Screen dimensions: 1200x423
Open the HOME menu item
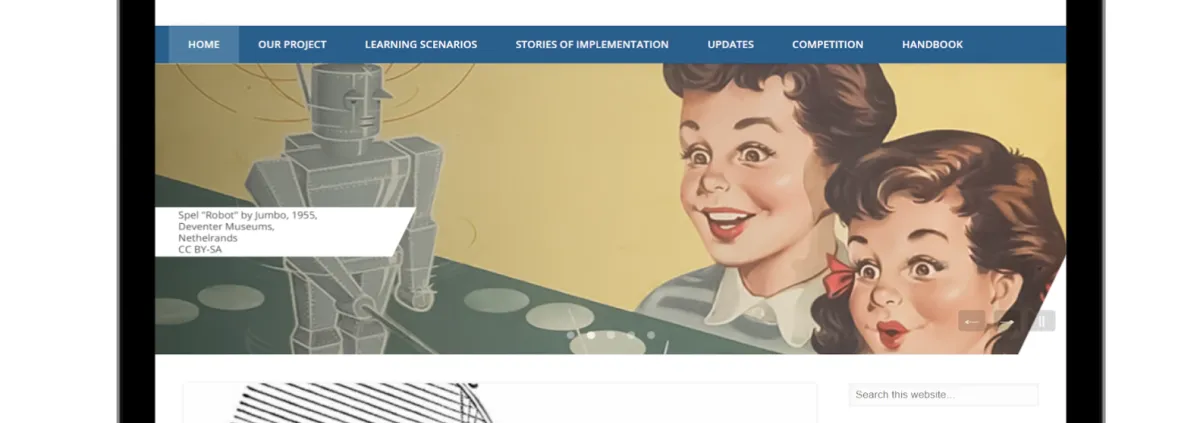[x=204, y=44]
